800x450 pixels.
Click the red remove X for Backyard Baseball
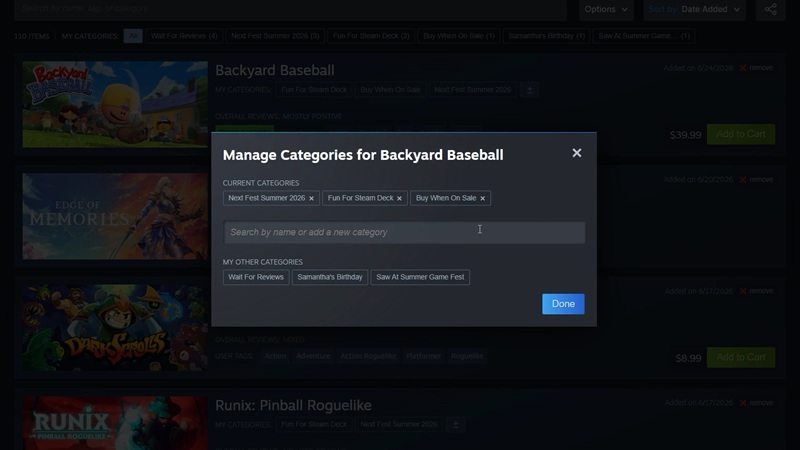(x=743, y=68)
